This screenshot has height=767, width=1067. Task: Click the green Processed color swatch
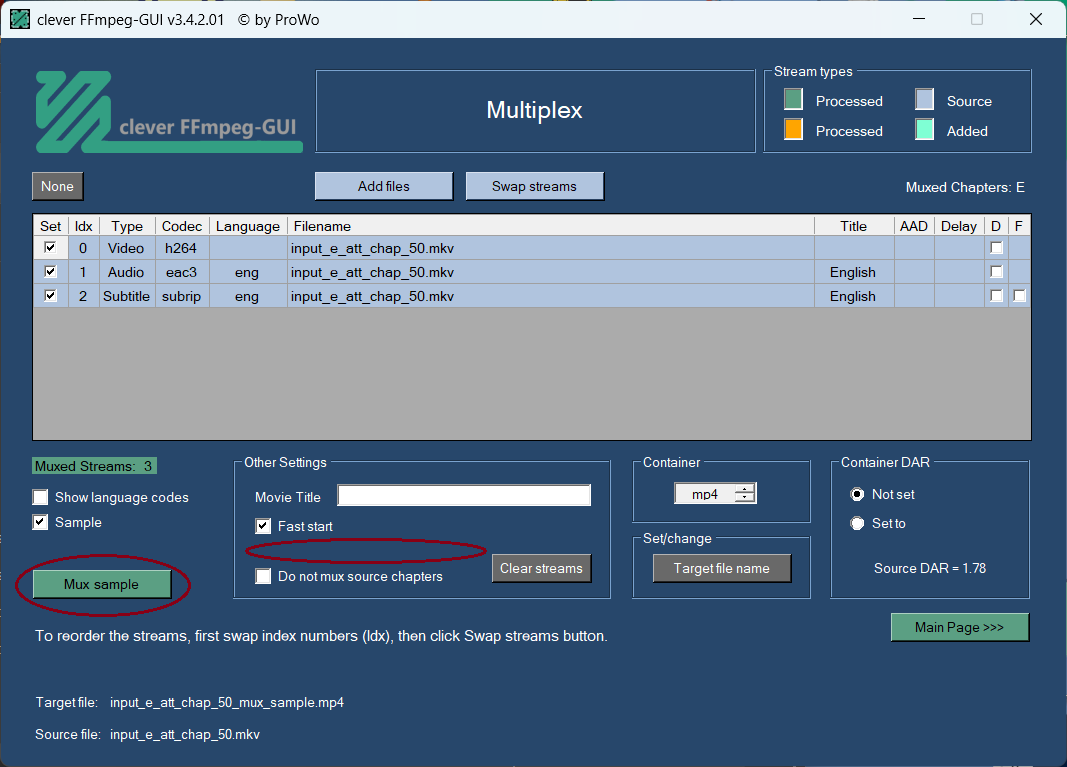(793, 100)
